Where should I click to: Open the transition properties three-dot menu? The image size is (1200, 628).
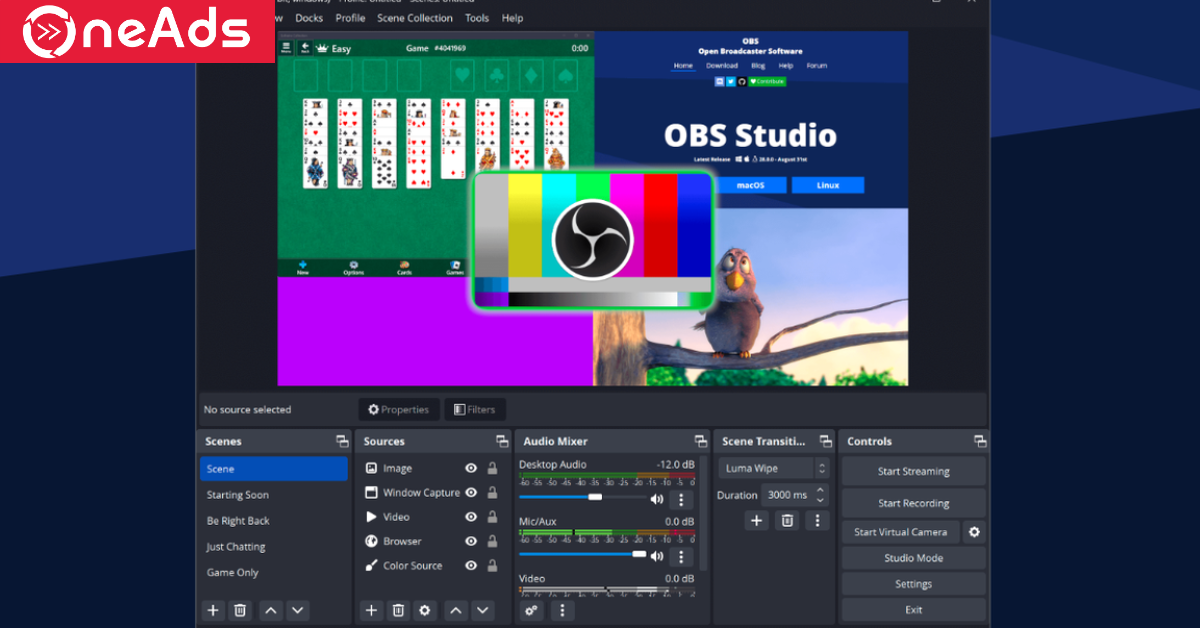(818, 520)
